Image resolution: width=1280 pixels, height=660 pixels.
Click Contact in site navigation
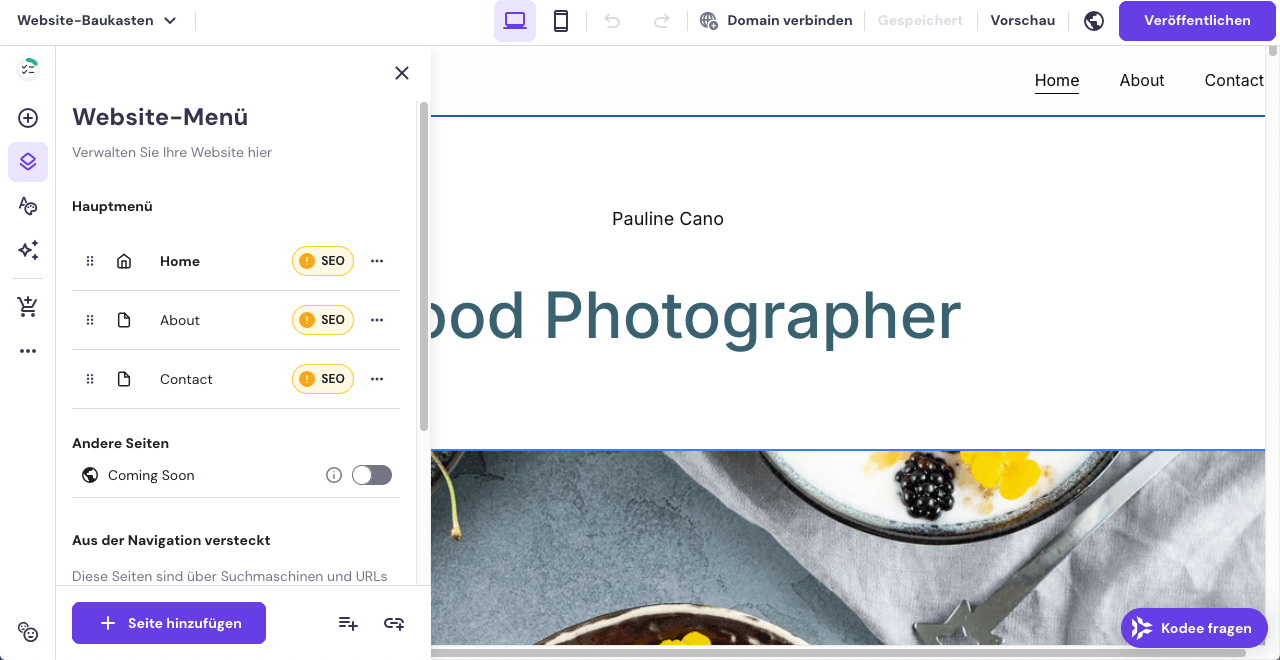1234,80
